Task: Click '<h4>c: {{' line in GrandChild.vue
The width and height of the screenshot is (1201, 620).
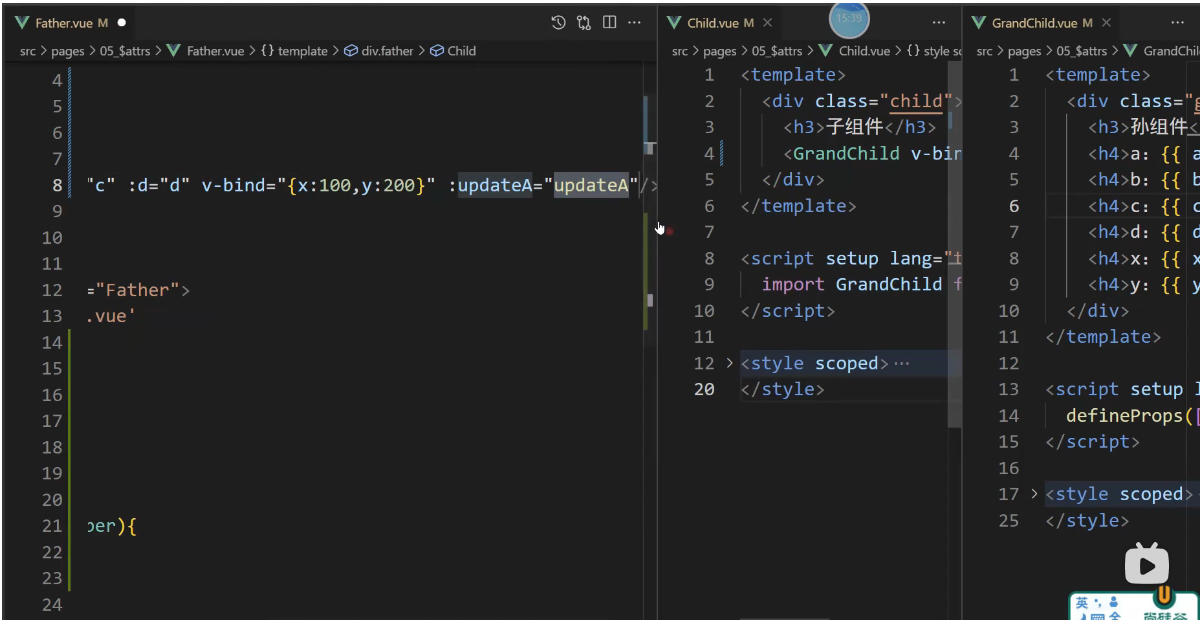Action: coord(1144,206)
